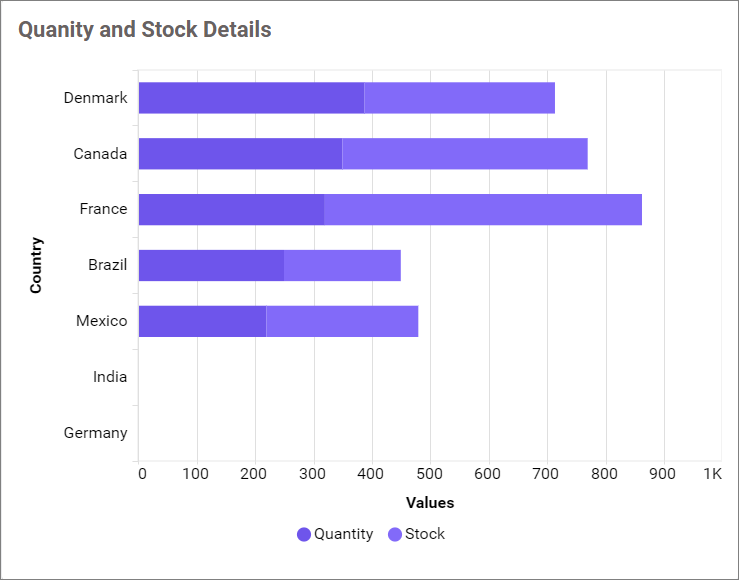Click the Germany axis label

pos(95,433)
